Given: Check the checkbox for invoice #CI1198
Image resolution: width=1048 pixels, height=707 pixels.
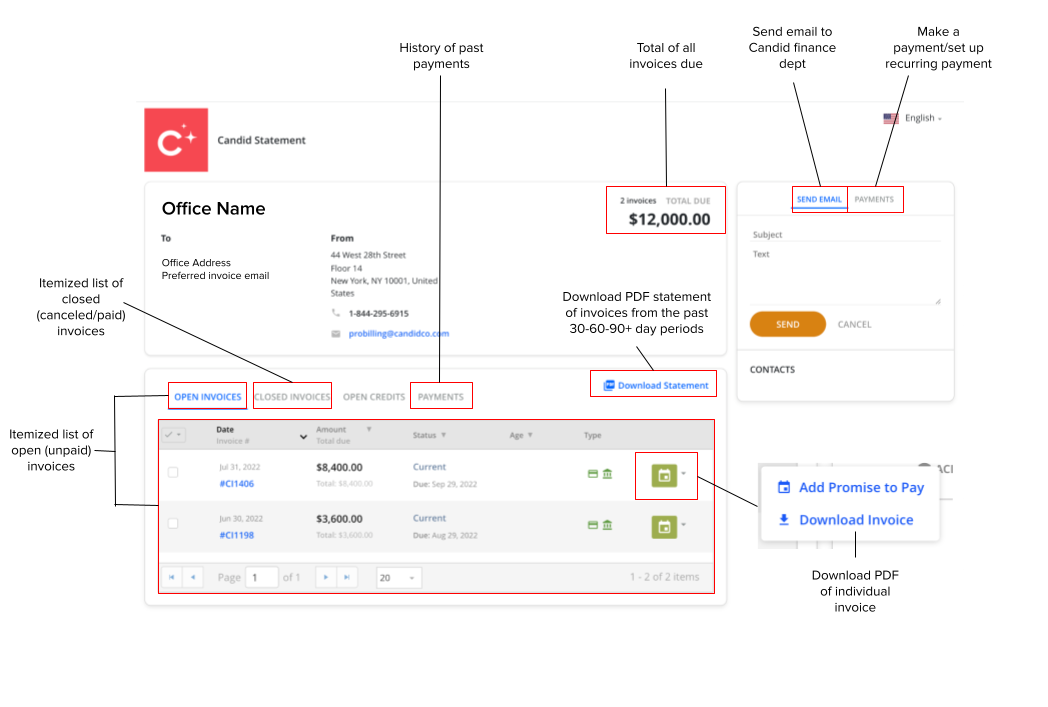Looking at the screenshot, I should pos(172,523).
